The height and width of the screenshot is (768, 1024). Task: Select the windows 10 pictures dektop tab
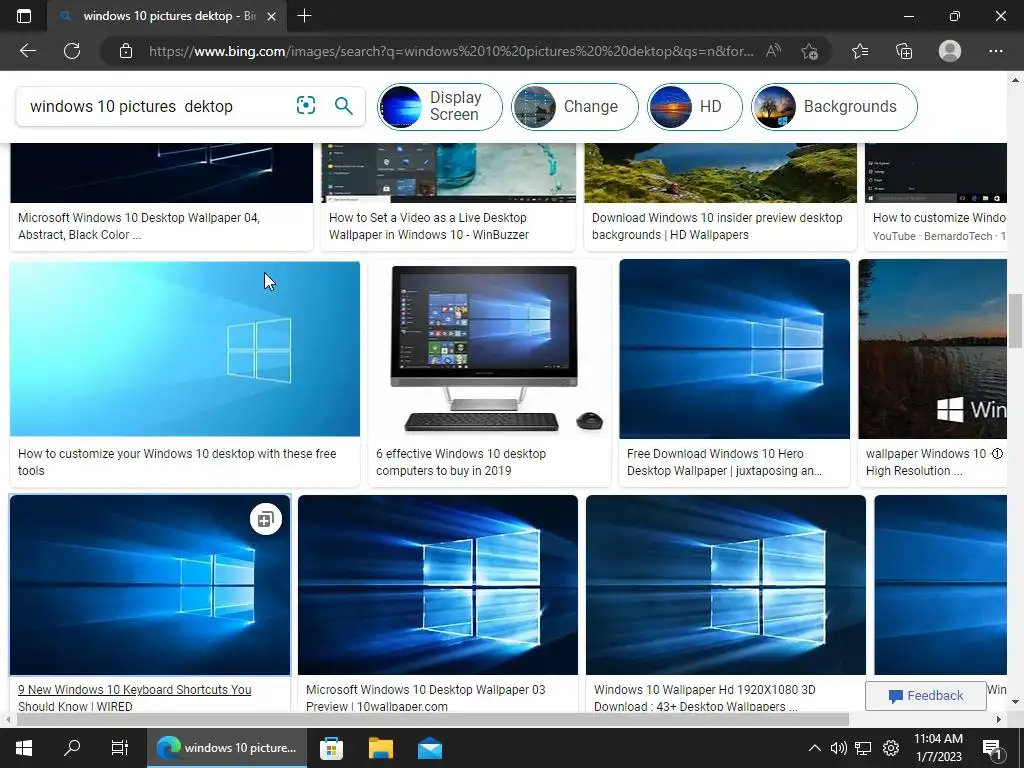point(167,16)
